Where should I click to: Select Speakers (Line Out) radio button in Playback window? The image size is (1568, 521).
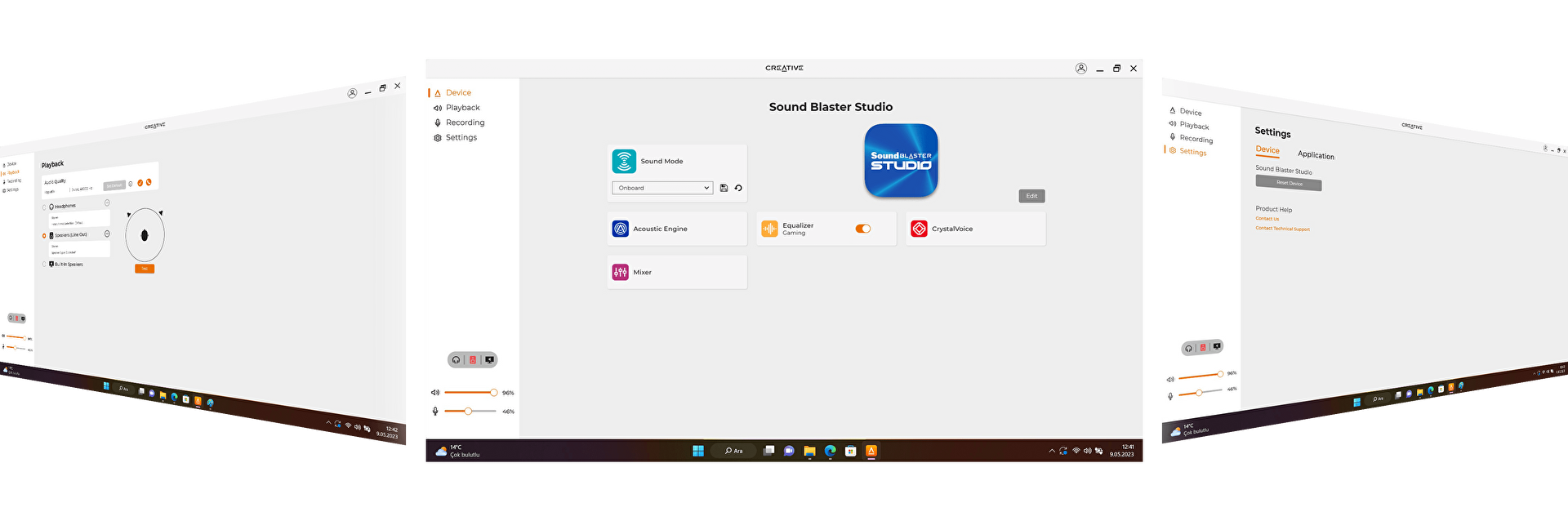click(44, 236)
